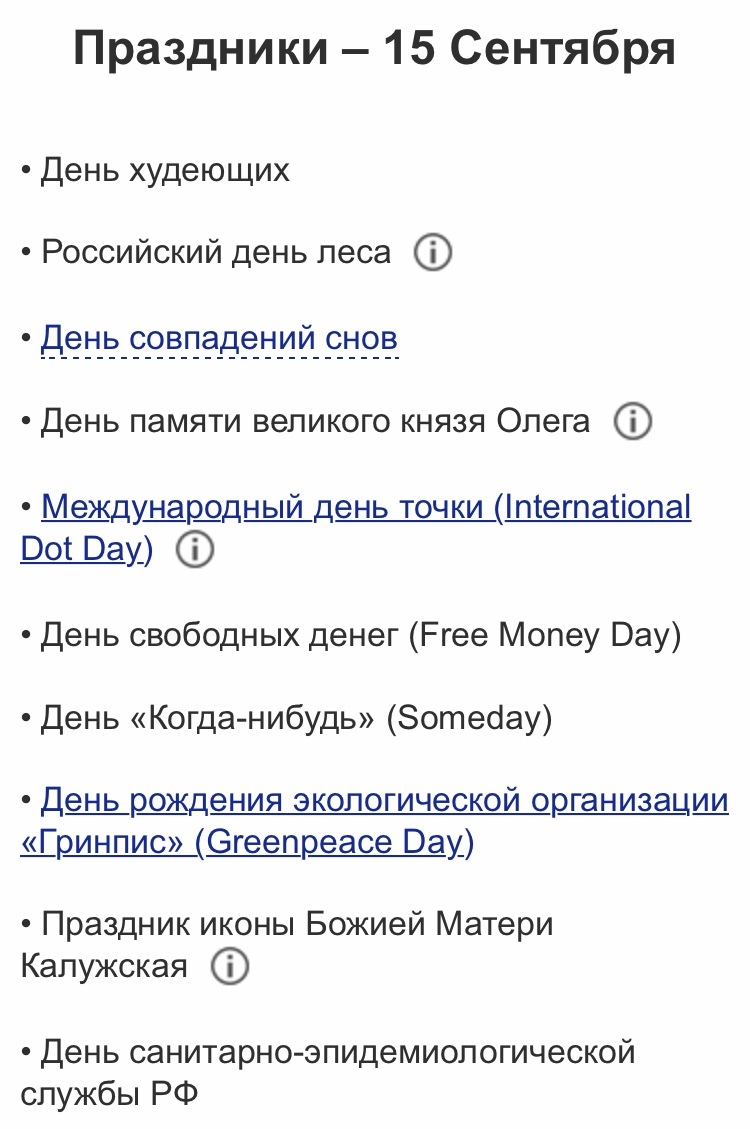
Task: Click the День «Когда-нибудь» (Someday) entry
Action: pyautogui.click(x=296, y=718)
